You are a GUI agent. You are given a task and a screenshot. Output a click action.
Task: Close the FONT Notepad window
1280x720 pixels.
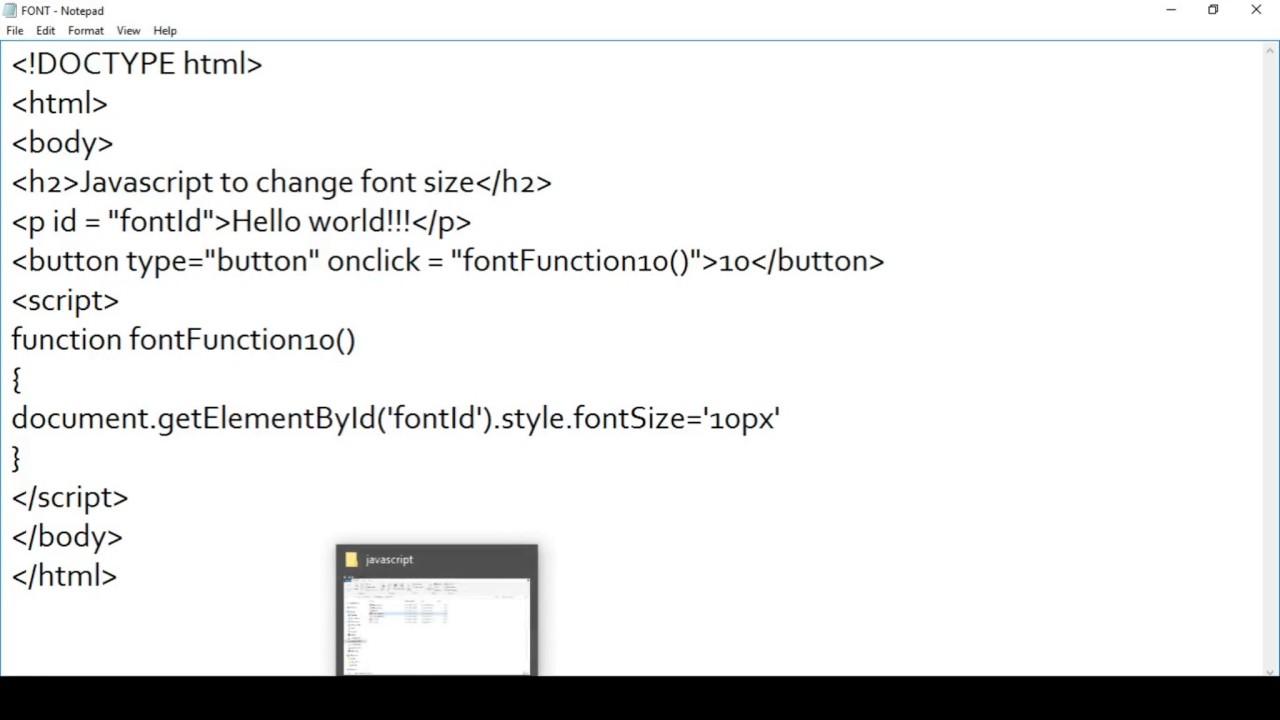1256,10
